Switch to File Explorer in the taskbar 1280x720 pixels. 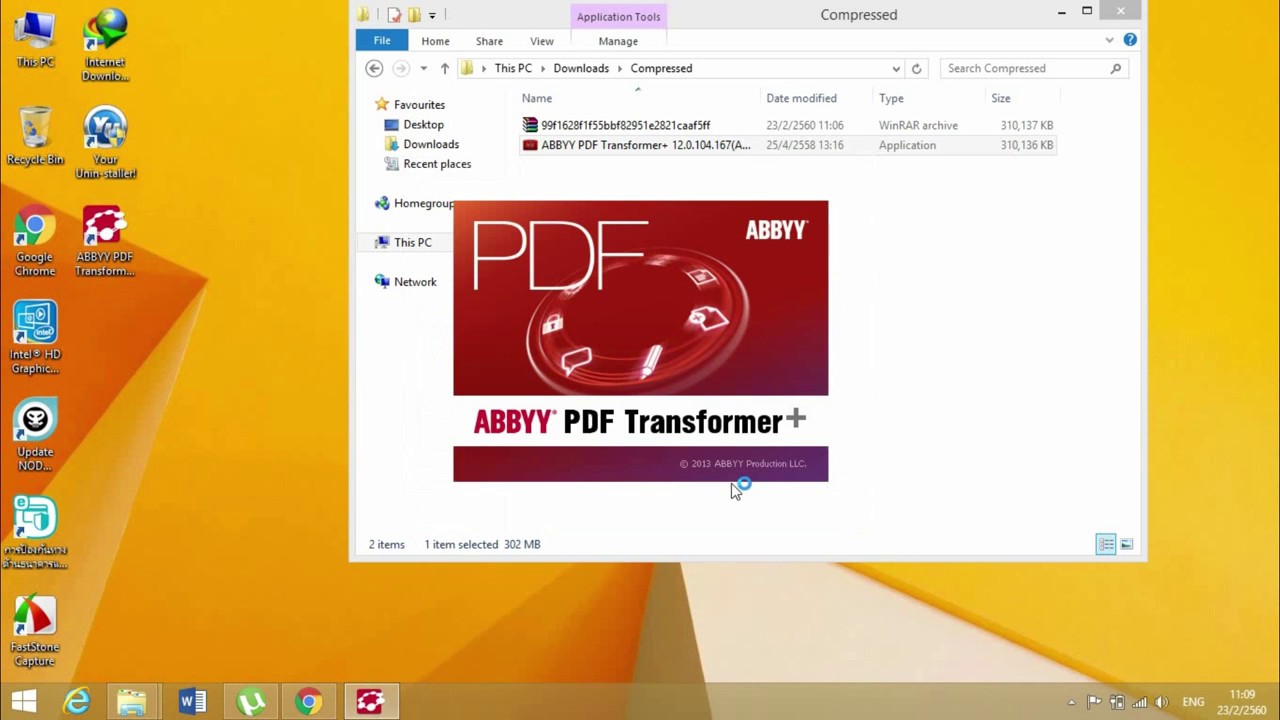131,702
